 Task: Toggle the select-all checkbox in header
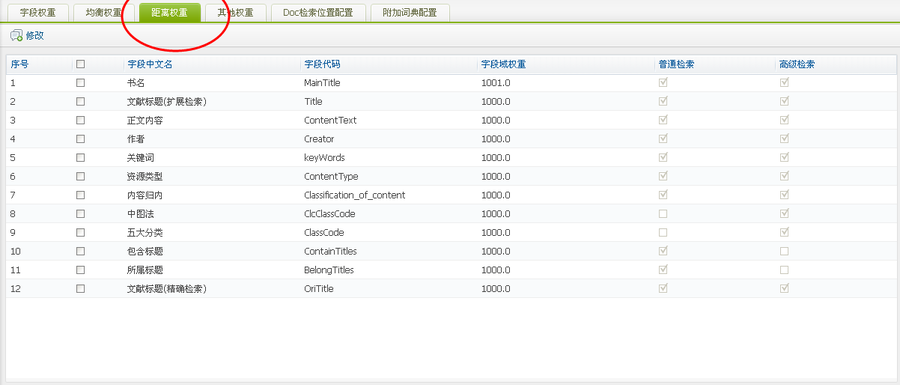(x=80, y=64)
